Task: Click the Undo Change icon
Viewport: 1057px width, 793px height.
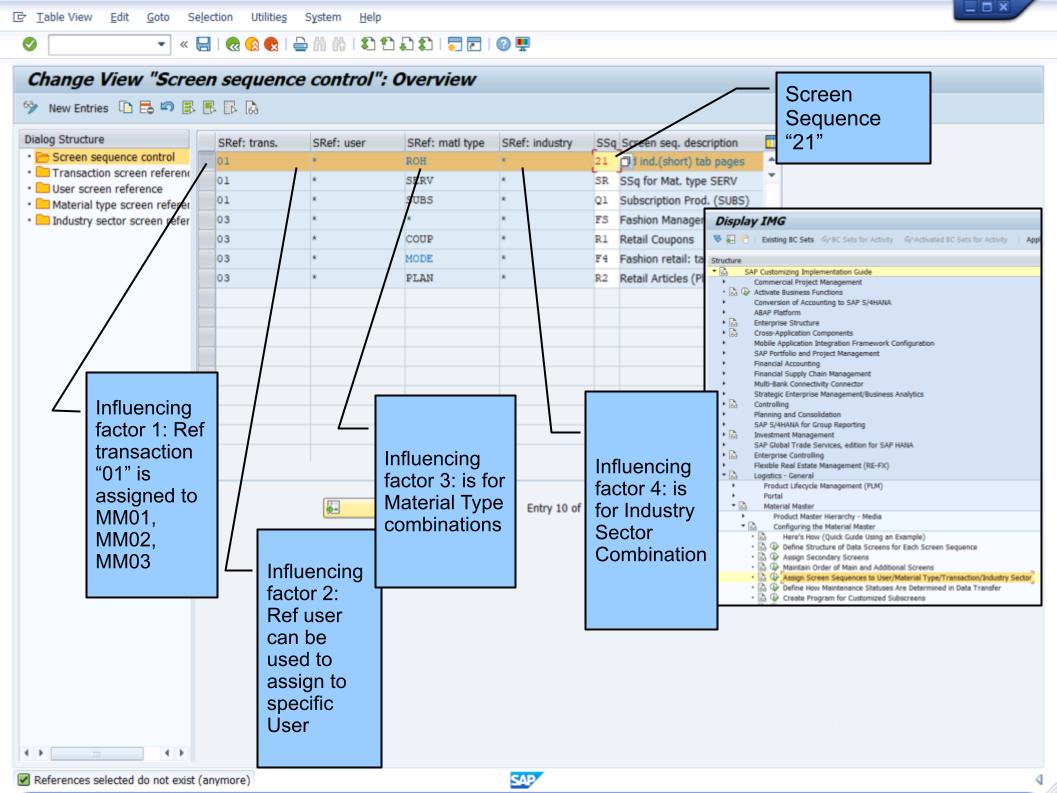Action: tap(167, 108)
